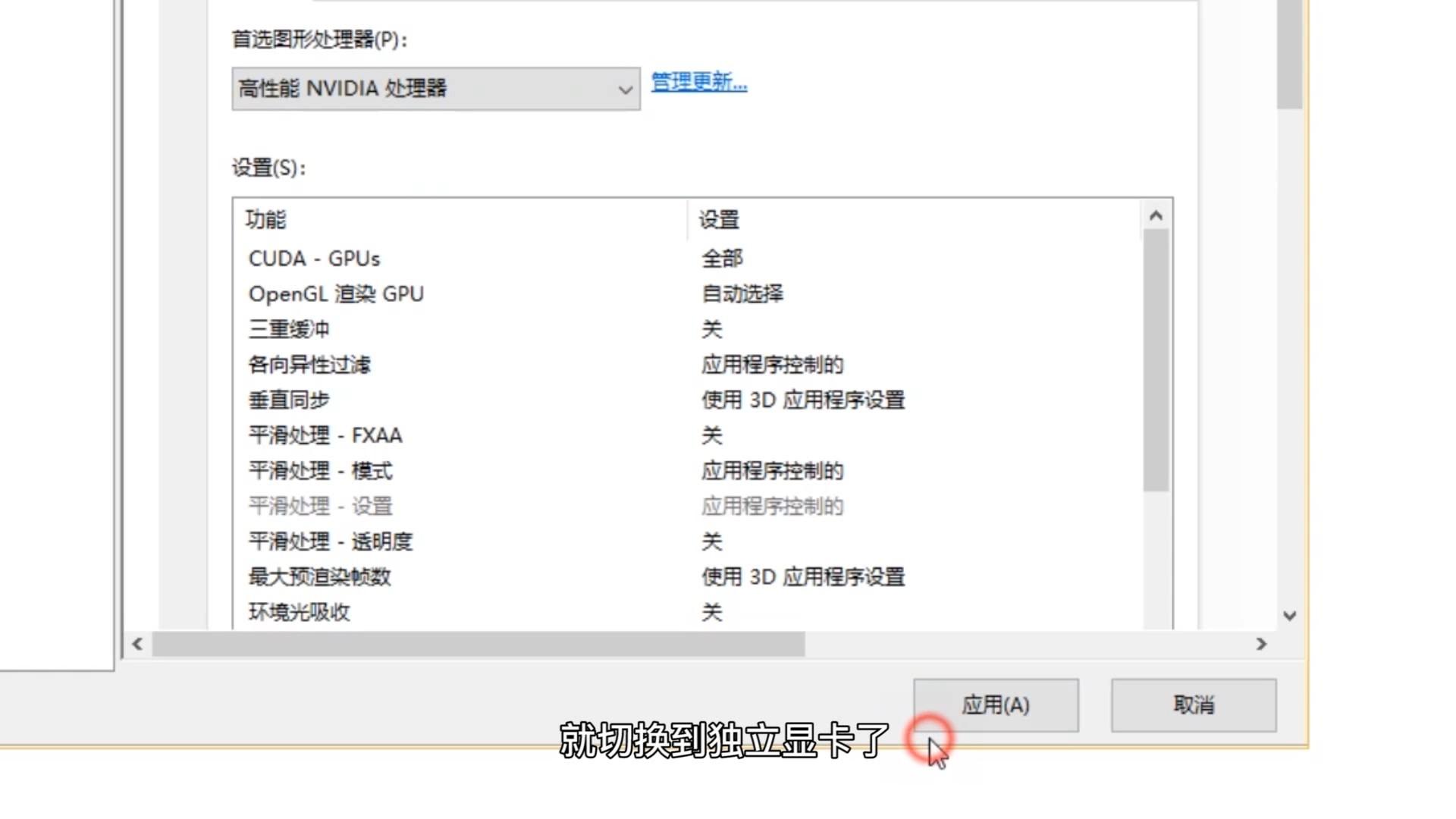Select the 各向异性过滤 setting
The width and height of the screenshot is (1456, 819).
pyautogui.click(x=311, y=365)
